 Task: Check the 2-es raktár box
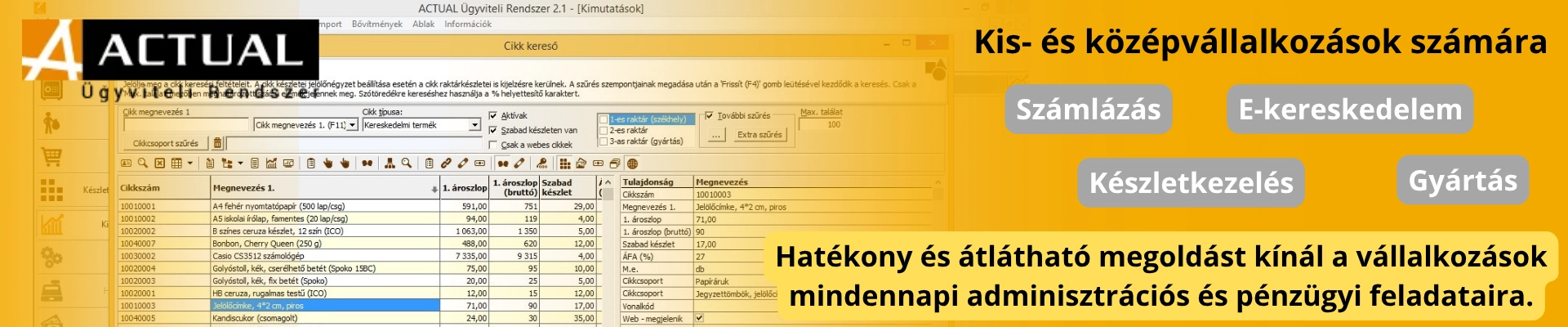pyautogui.click(x=604, y=131)
